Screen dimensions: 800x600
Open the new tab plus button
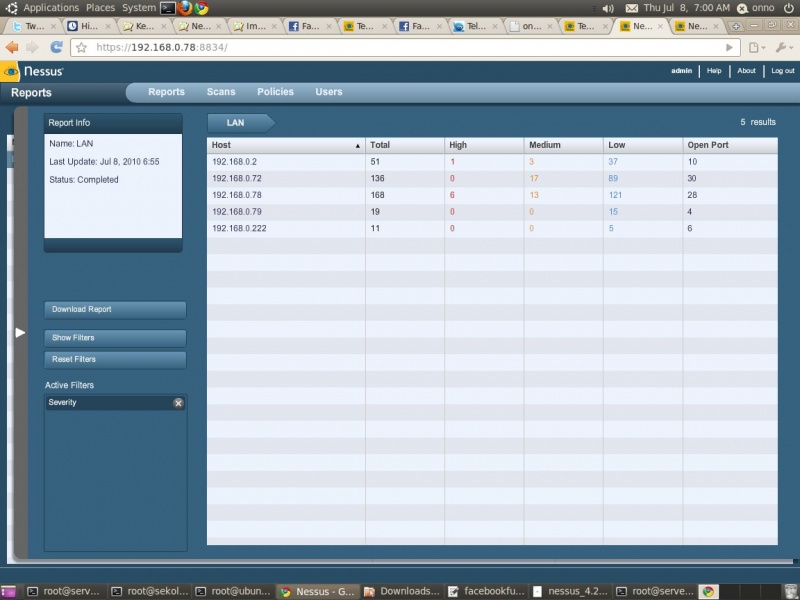tap(737, 26)
